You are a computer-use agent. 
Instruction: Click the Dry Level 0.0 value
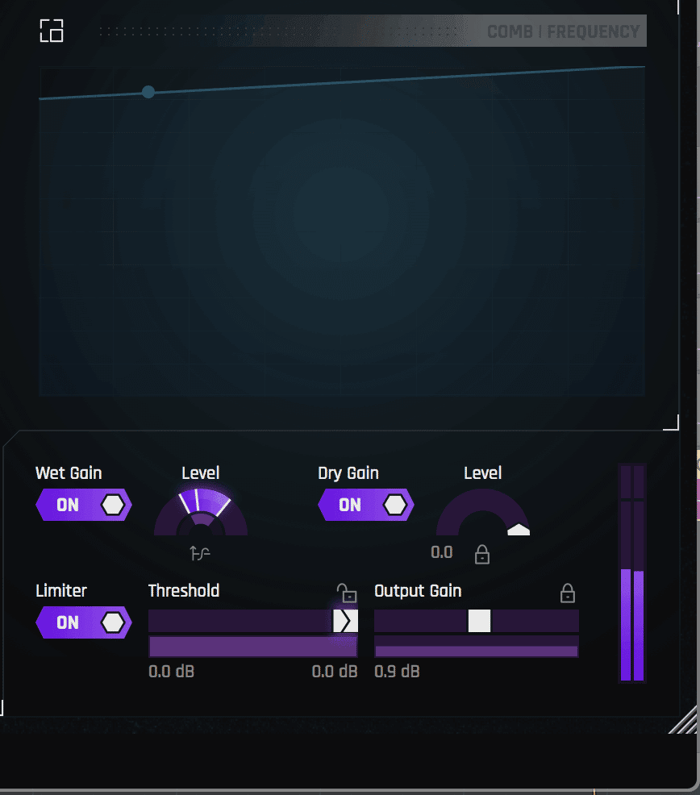point(441,553)
